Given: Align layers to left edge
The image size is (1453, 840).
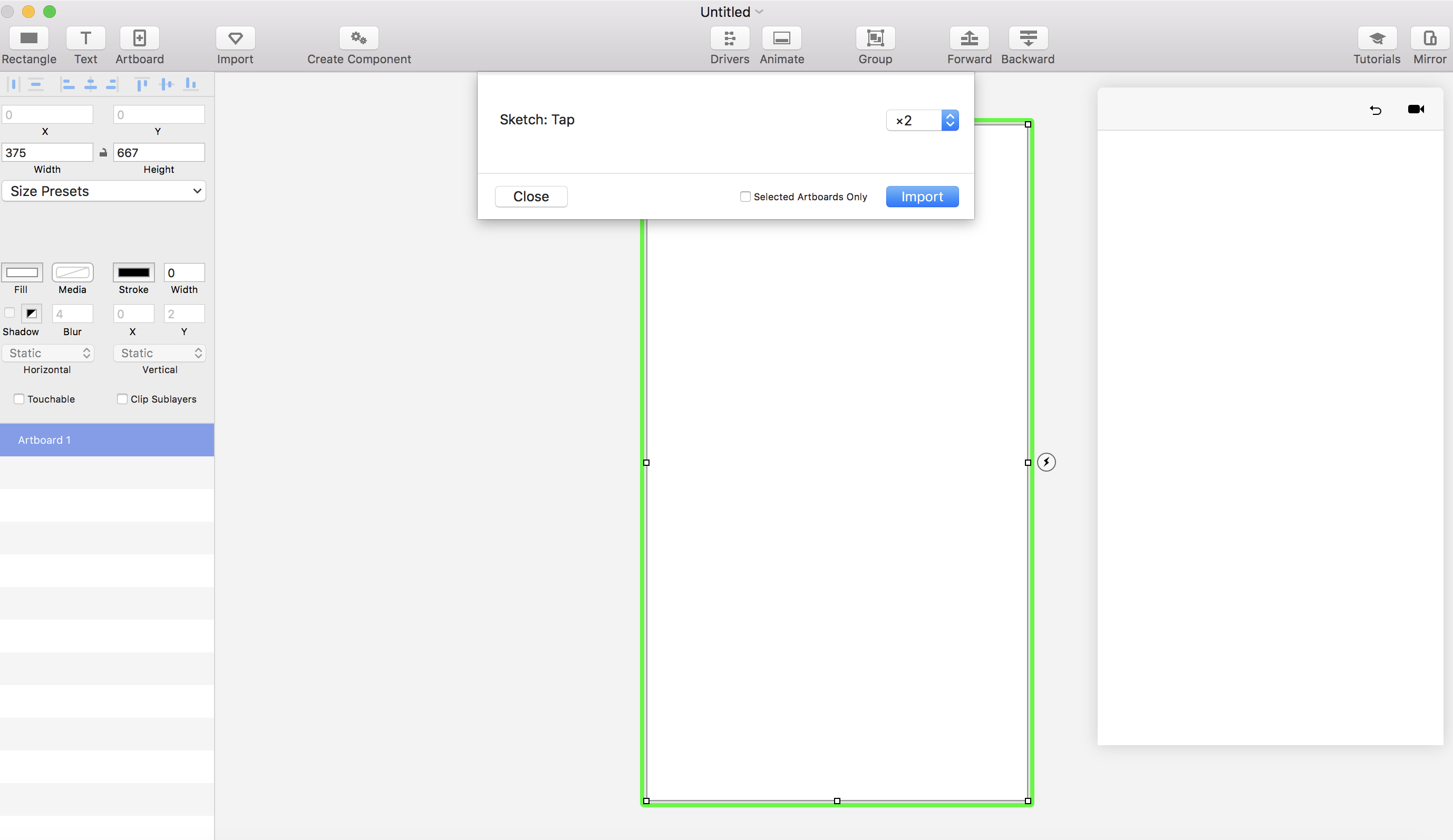Looking at the screenshot, I should pyautogui.click(x=67, y=85).
